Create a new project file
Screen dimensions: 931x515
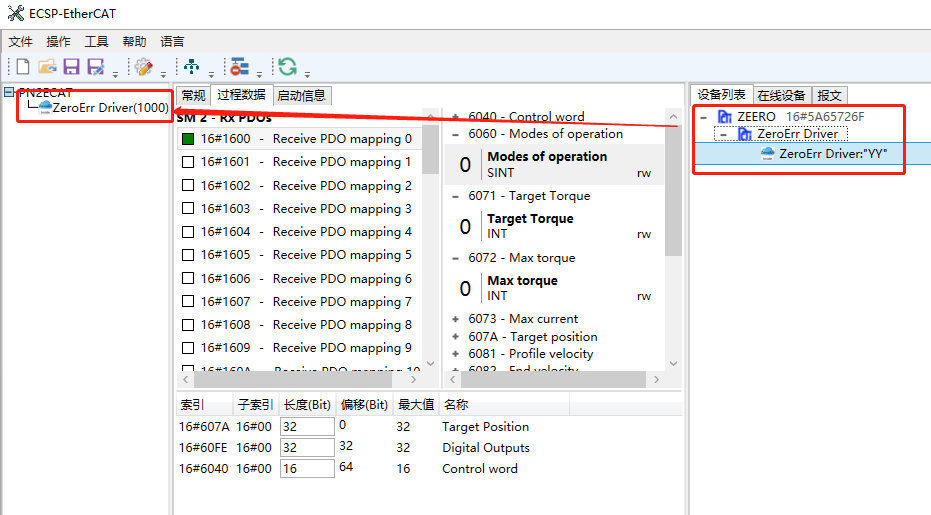click(x=23, y=67)
